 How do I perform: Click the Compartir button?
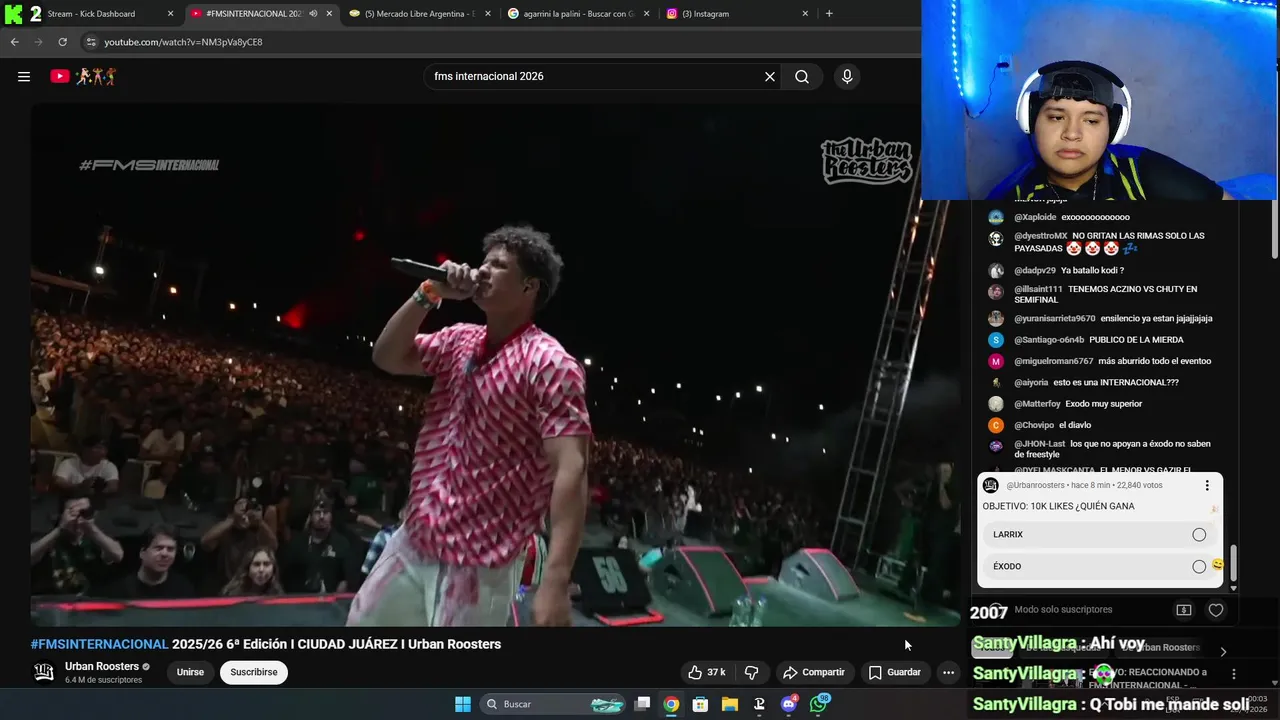click(x=814, y=672)
